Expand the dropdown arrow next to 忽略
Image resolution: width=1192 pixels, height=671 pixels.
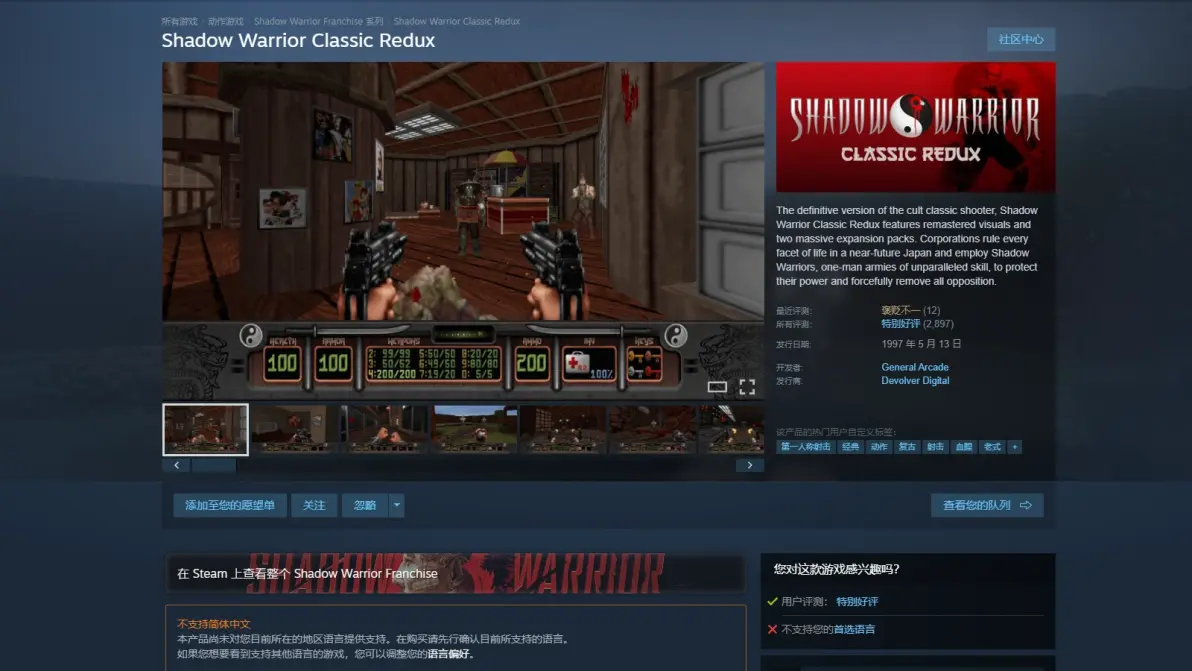pos(397,505)
